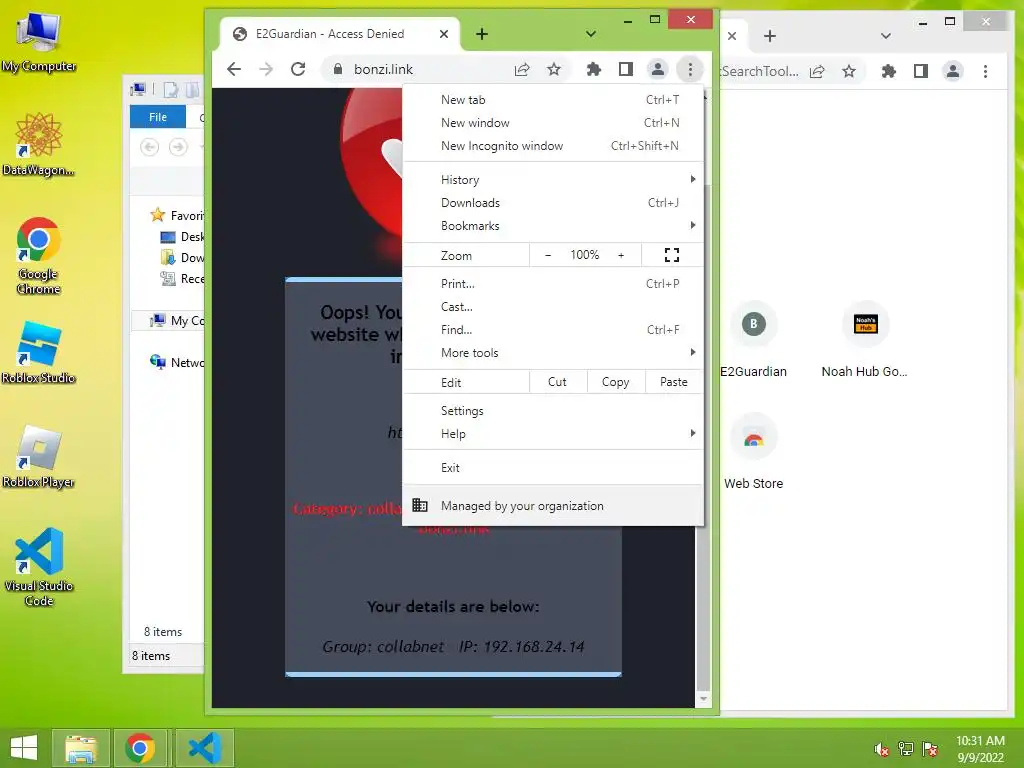Select the Visual Studio Code desktop shortcut

tap(39, 567)
